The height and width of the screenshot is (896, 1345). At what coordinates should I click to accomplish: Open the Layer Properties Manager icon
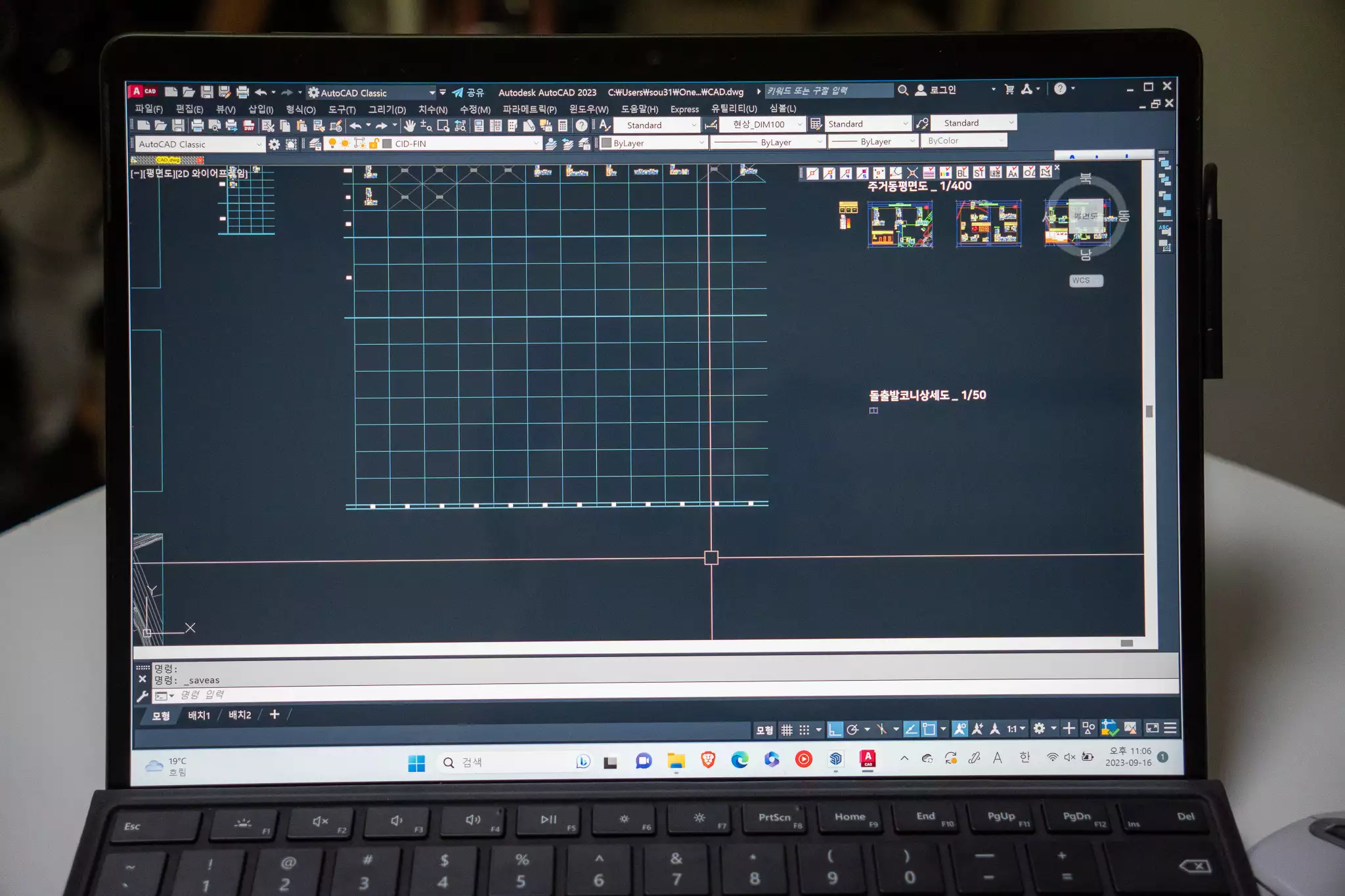(x=315, y=144)
